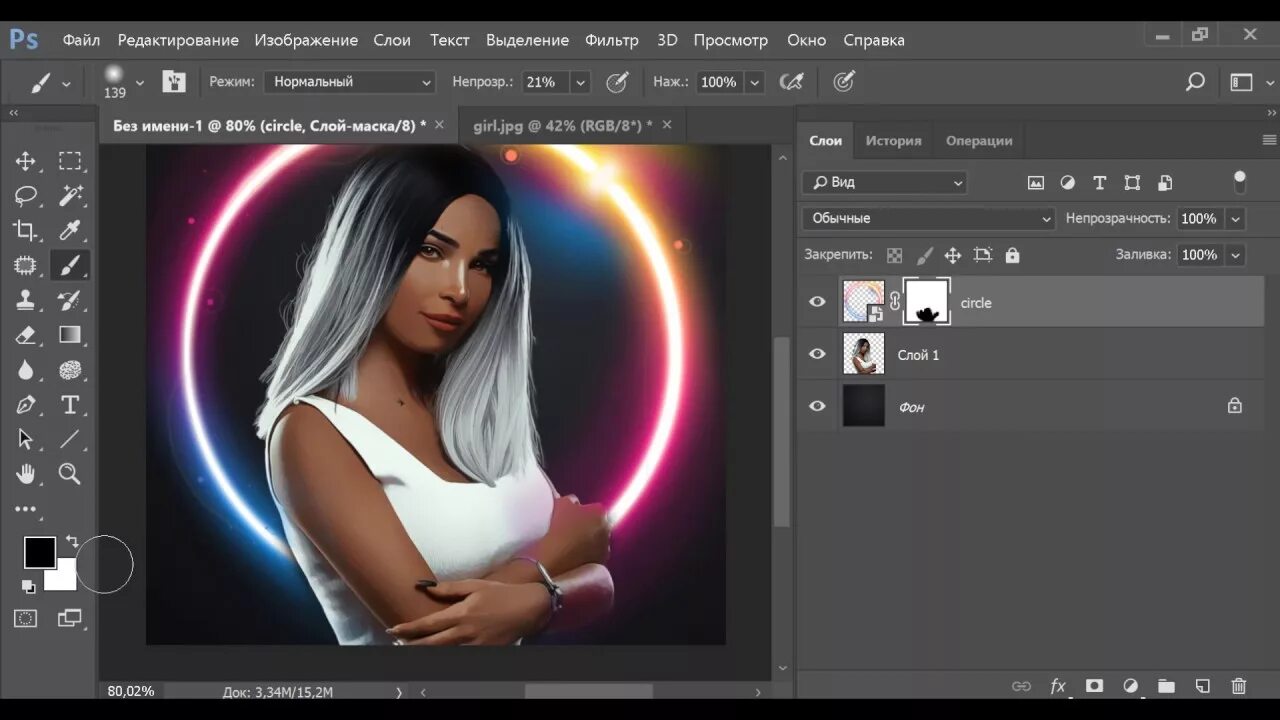
Task: Add a layer mask button
Action: (1094, 686)
